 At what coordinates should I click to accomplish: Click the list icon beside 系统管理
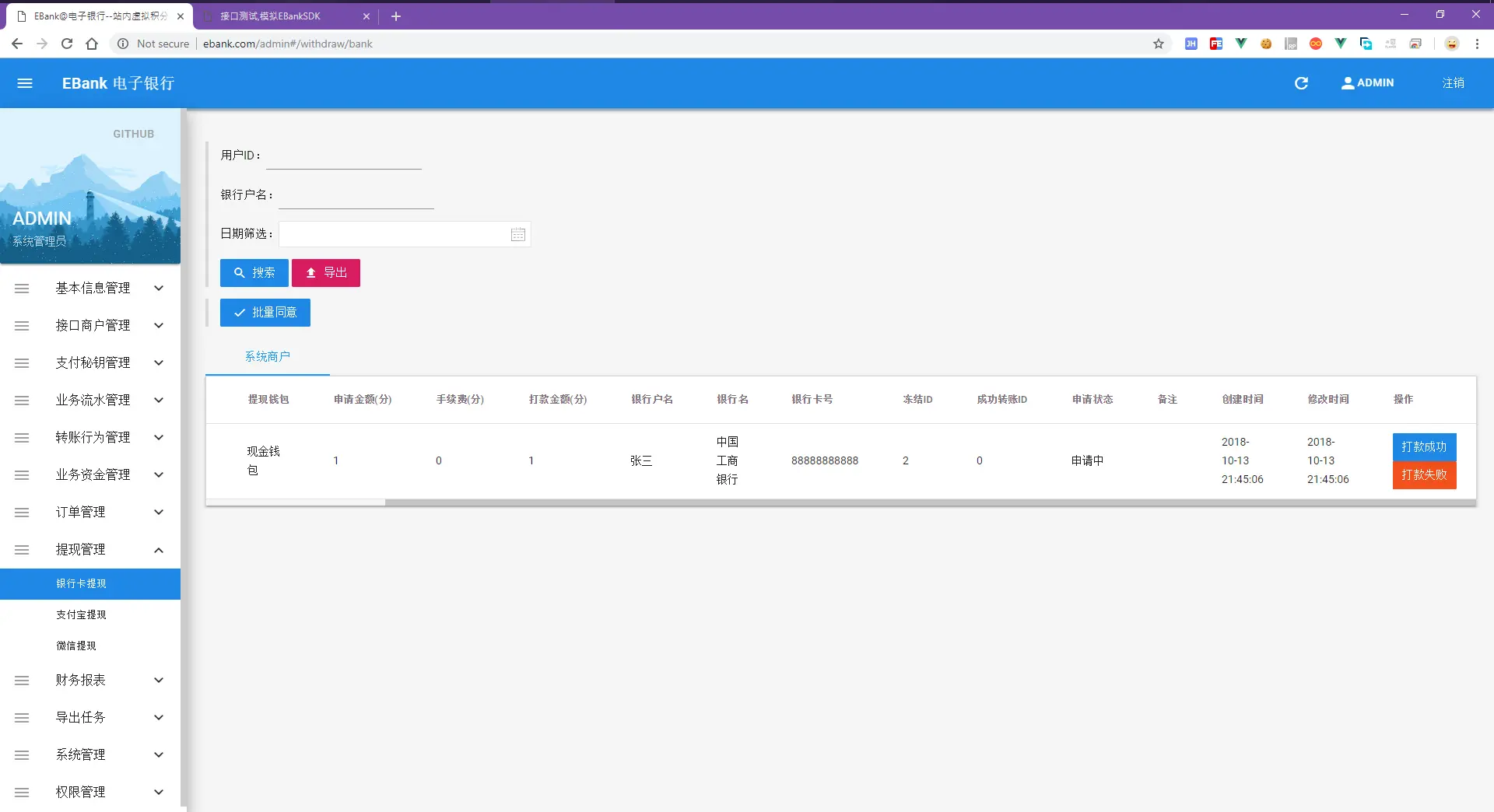pyautogui.click(x=22, y=755)
